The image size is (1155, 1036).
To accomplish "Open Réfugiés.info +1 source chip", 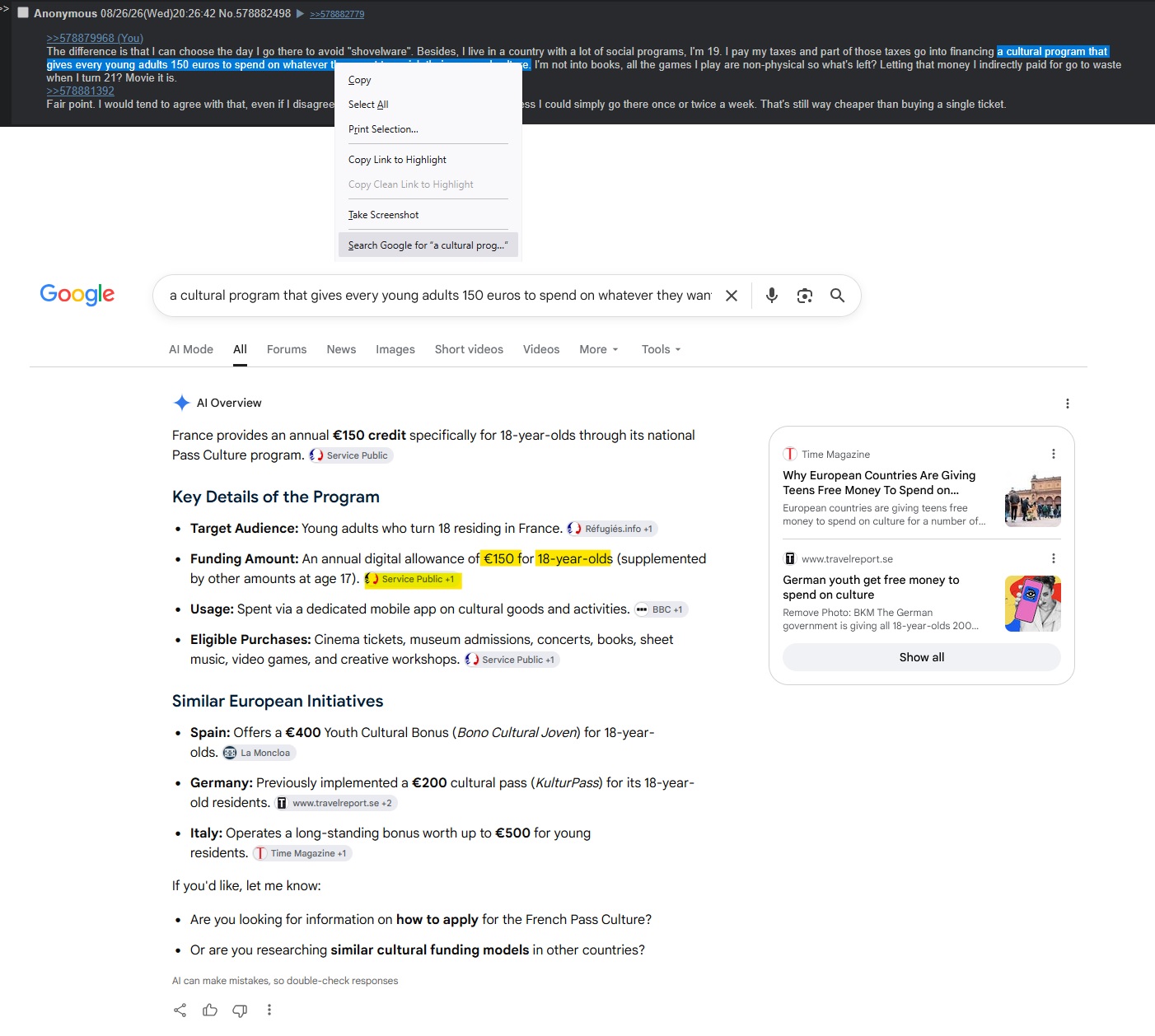I will [x=612, y=529].
